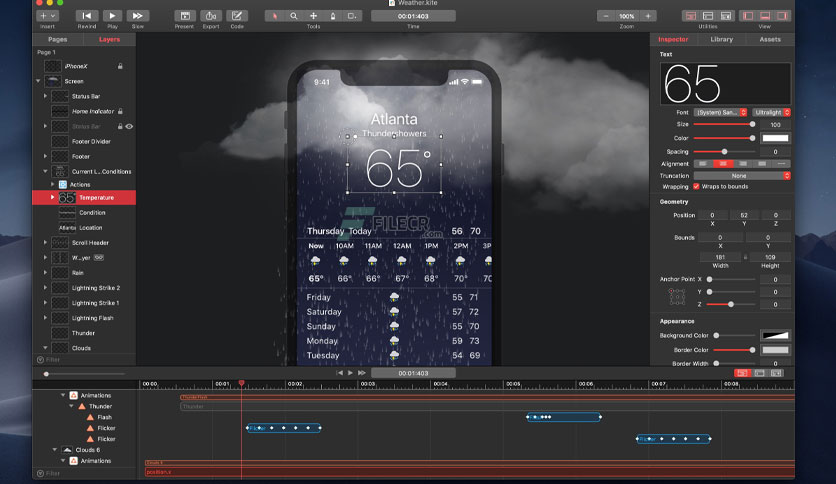Screen dimensions: 836x484
Task: Open the Truncation dropdown
Action: tap(742, 176)
